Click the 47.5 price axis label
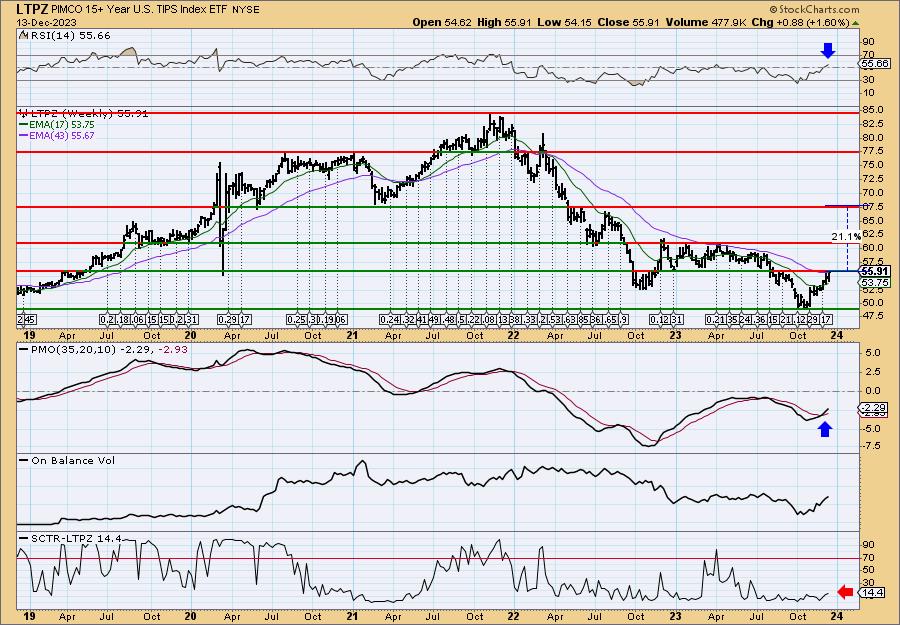 [x=874, y=316]
